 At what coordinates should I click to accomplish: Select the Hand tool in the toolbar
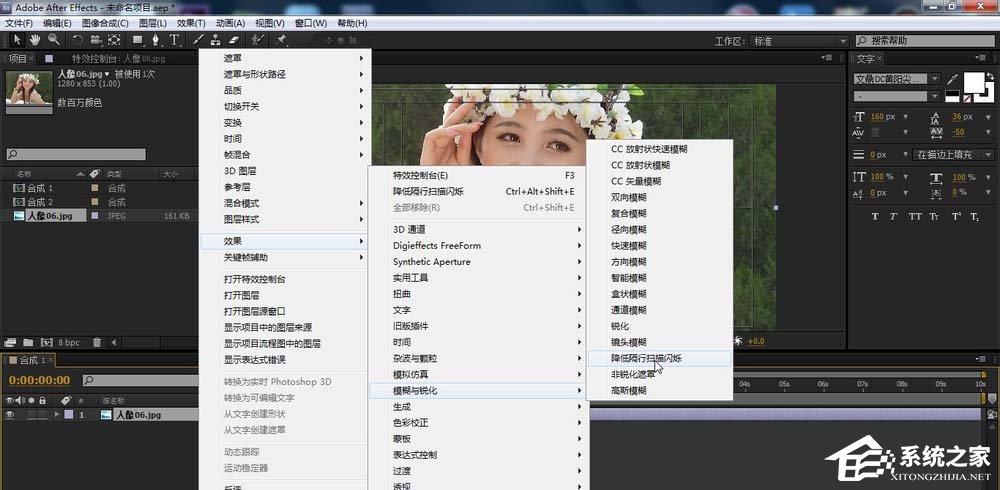[x=35, y=40]
